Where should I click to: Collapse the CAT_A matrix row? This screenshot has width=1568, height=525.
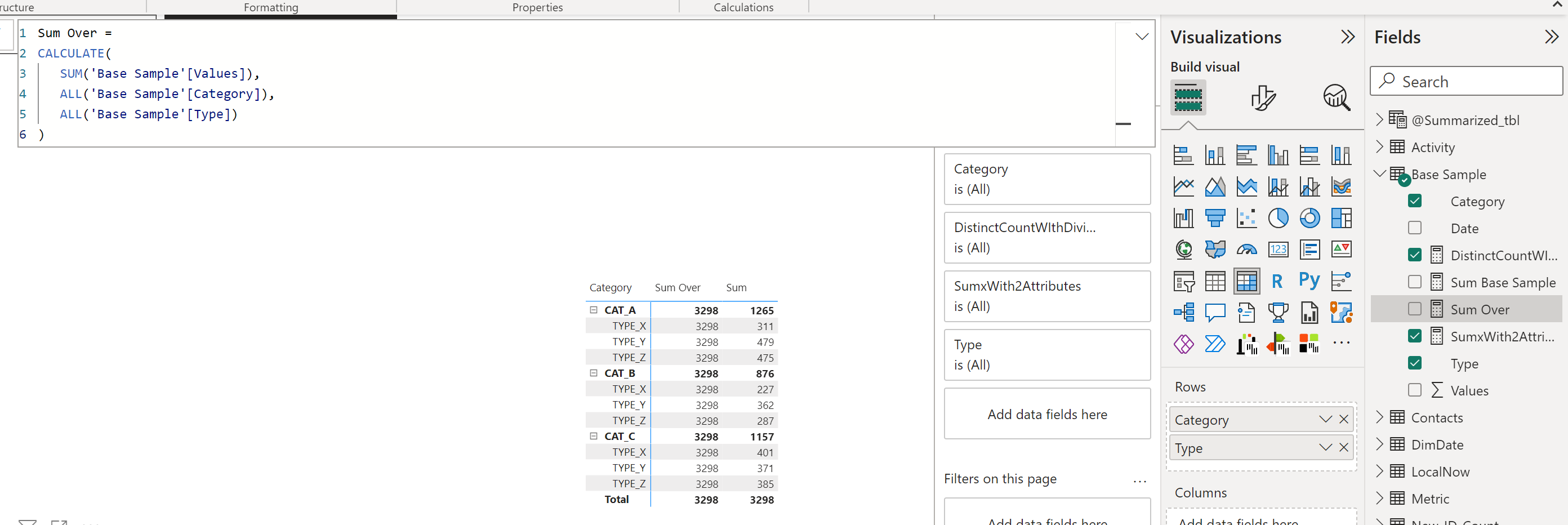(594, 310)
